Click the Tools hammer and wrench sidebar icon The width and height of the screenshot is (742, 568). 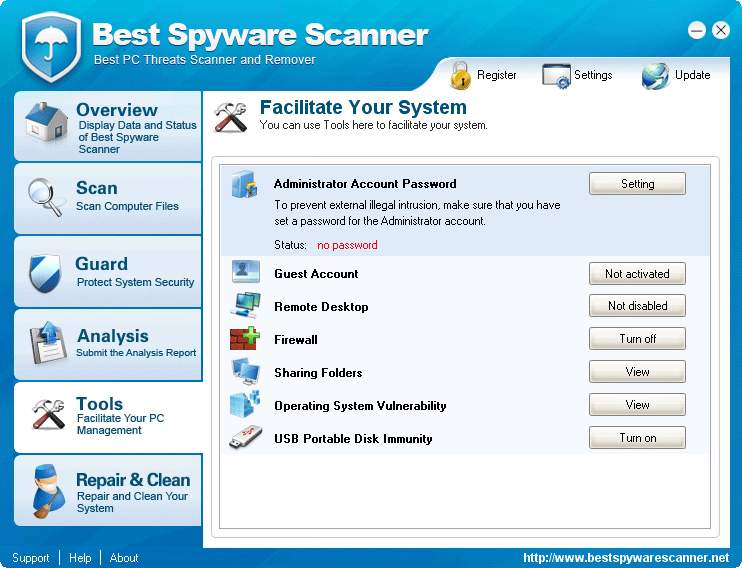48,414
